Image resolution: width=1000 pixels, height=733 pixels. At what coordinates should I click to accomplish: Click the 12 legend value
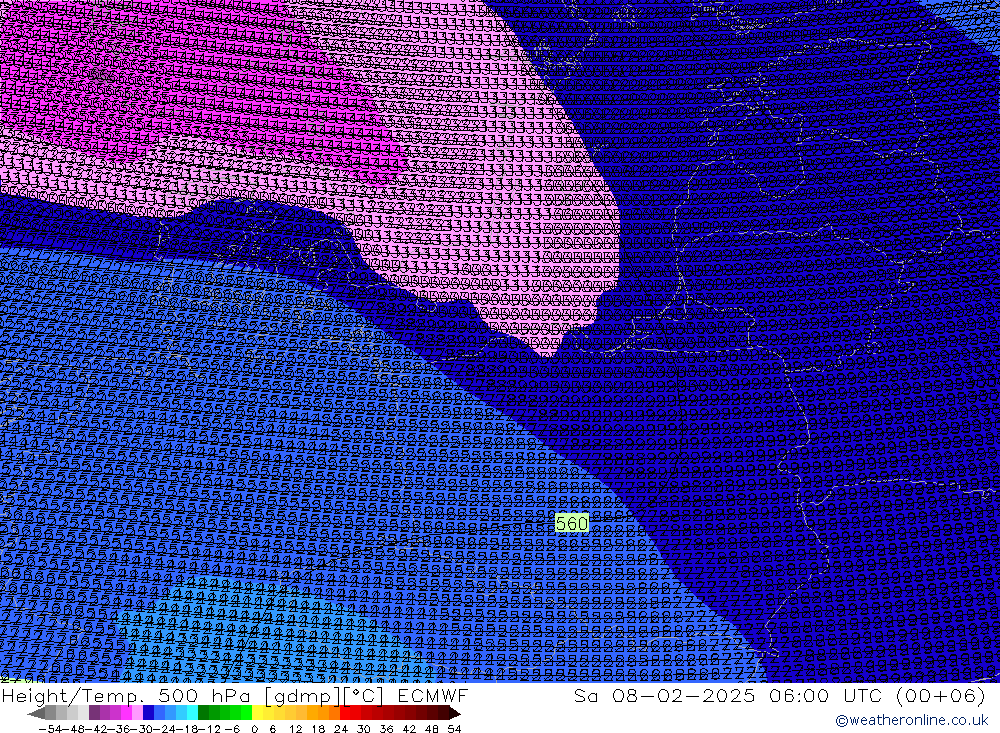click(296, 729)
